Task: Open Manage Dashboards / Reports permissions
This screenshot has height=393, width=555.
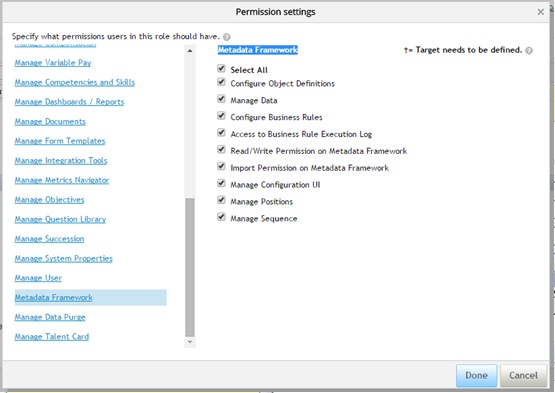Action: [x=69, y=102]
